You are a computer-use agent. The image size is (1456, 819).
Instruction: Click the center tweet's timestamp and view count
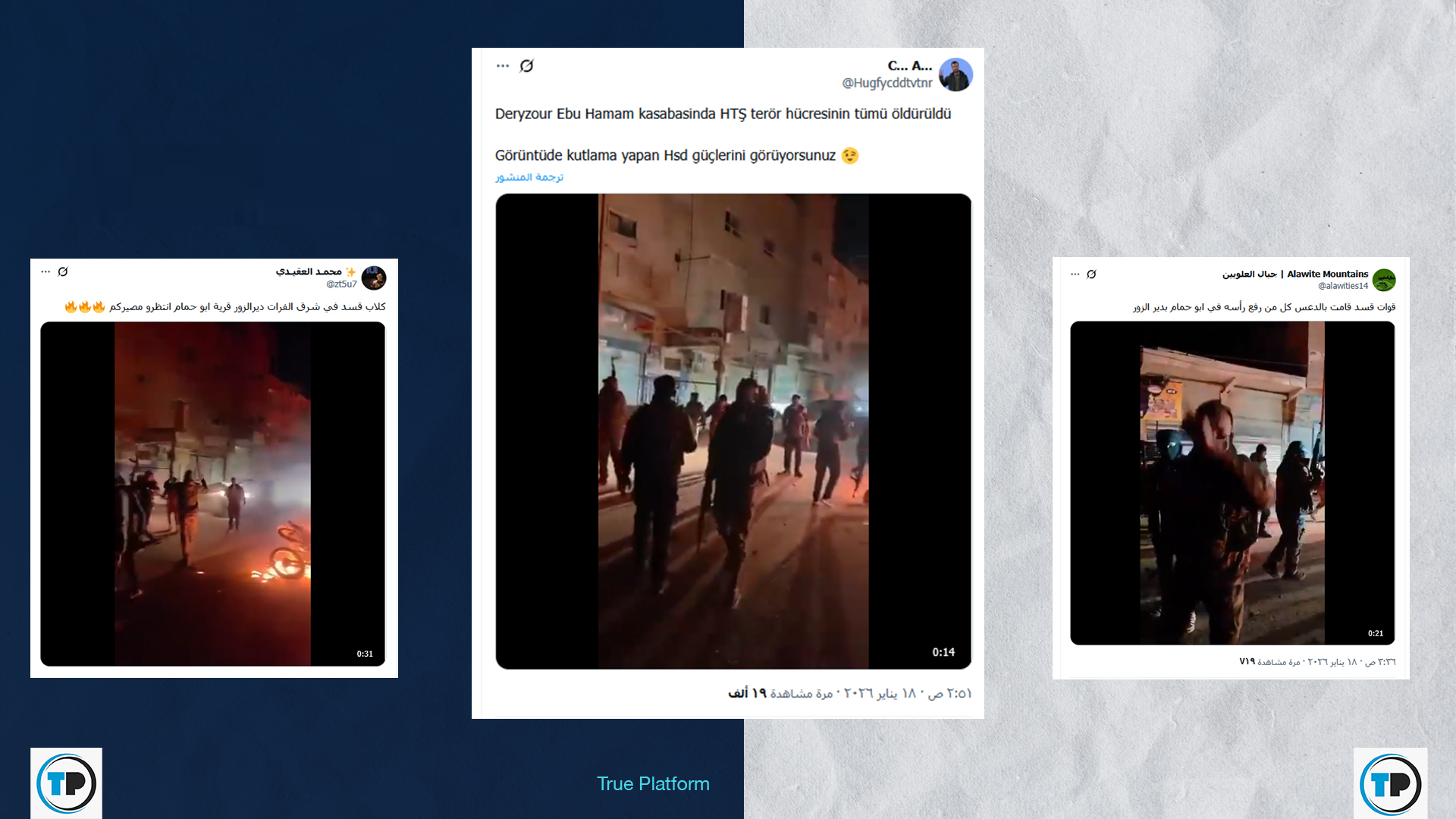coord(849,693)
